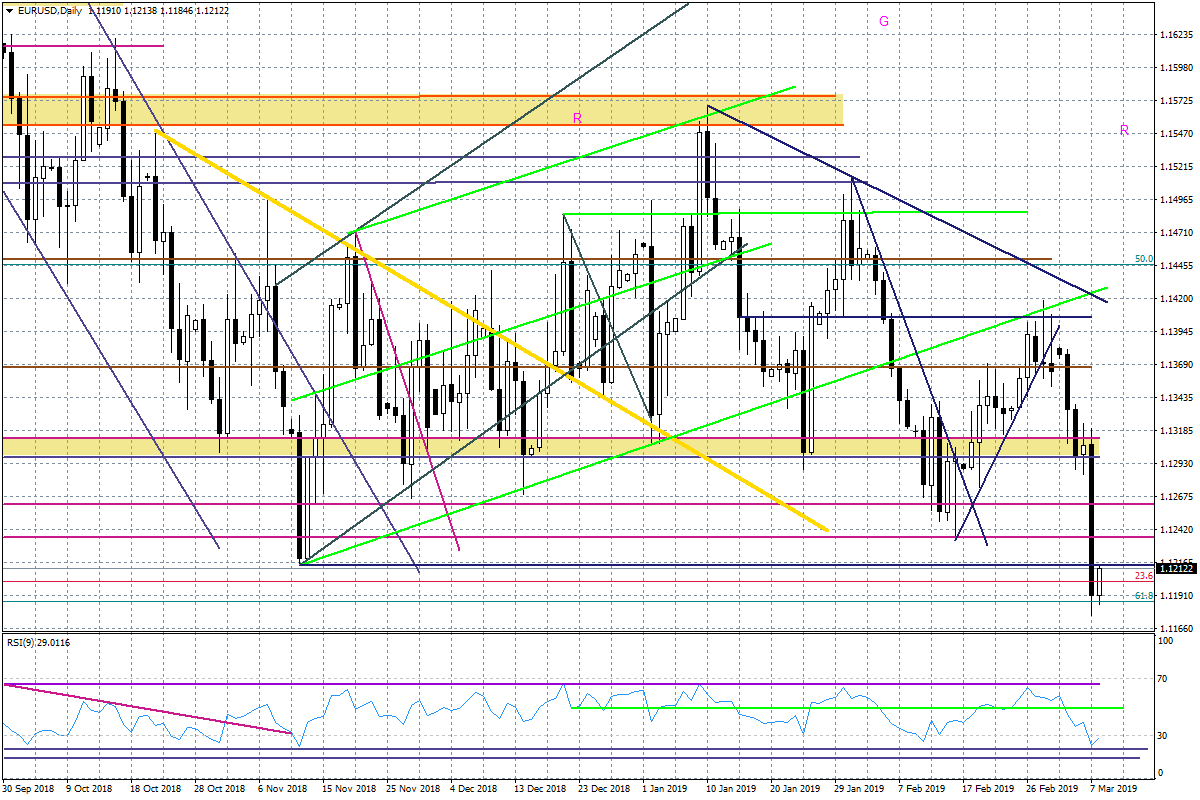Select the magenta descending RSI trendline
This screenshot has width=1200, height=800.
(150, 710)
